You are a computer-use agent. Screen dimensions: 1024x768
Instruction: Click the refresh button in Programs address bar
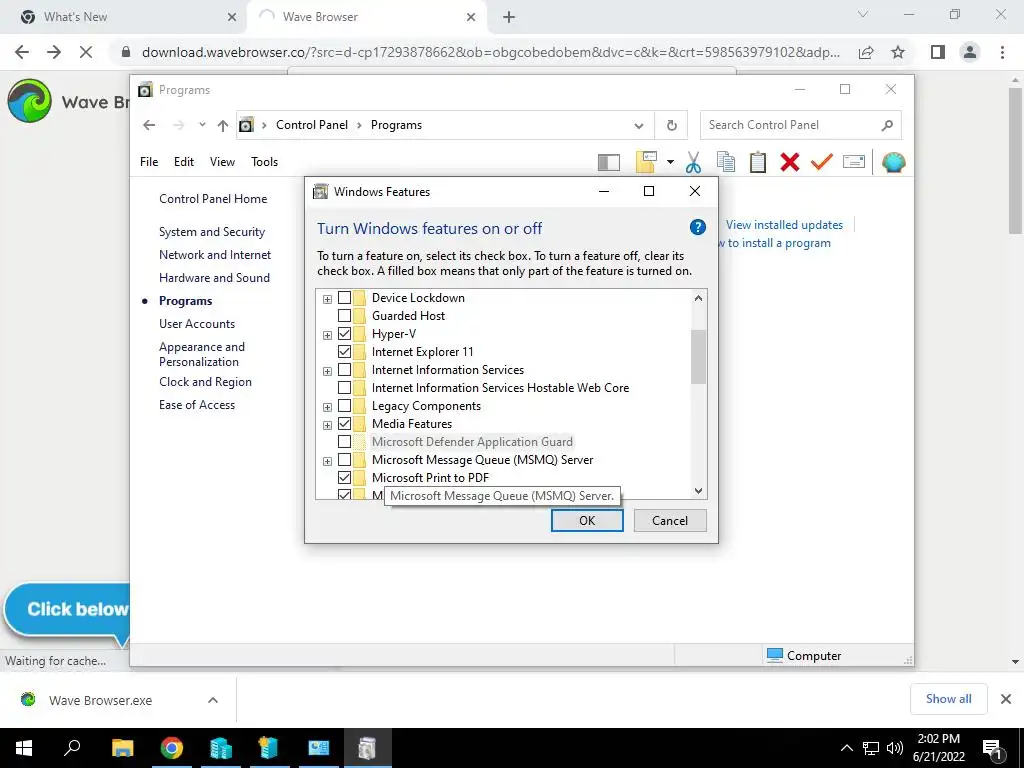coord(671,125)
